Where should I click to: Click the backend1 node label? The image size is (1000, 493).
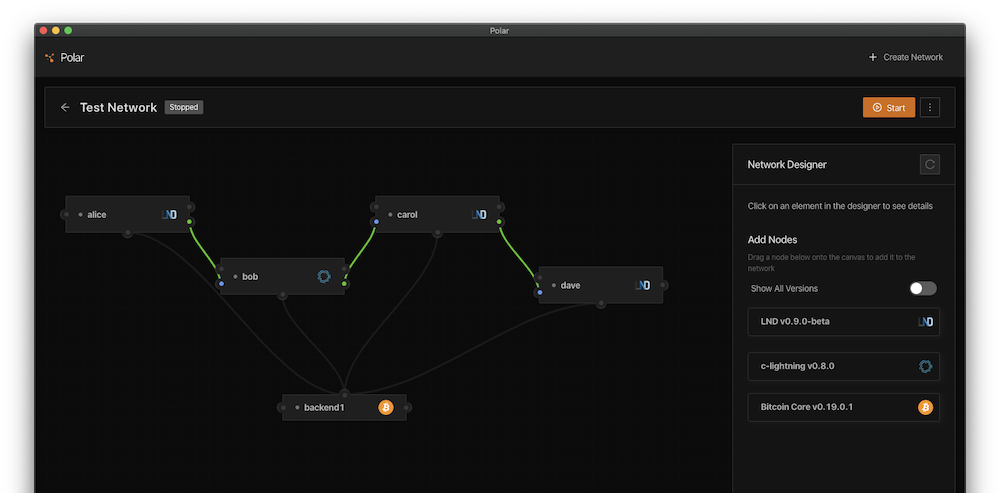click(324, 408)
